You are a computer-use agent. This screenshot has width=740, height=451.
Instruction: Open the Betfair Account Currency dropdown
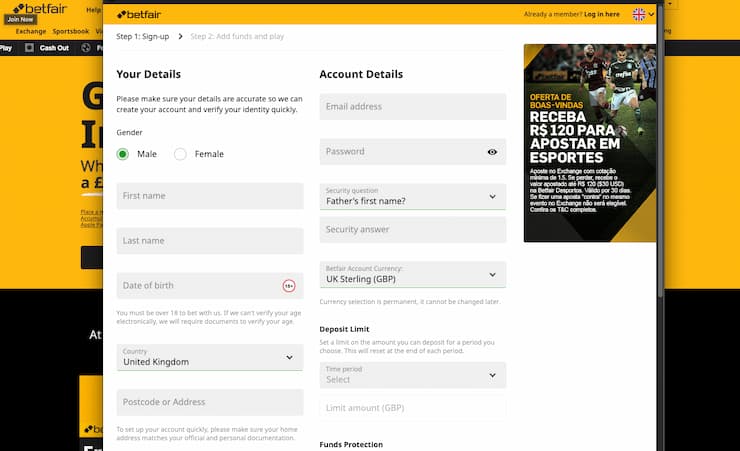pyautogui.click(x=413, y=275)
